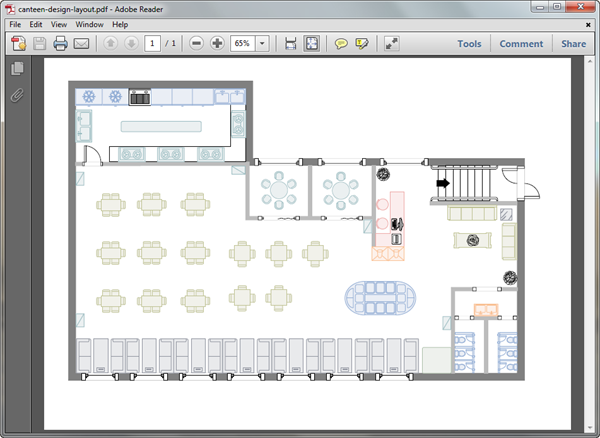Screen dimensions: 600x438
Task: Click the Create PDF icon
Action: 18,44
